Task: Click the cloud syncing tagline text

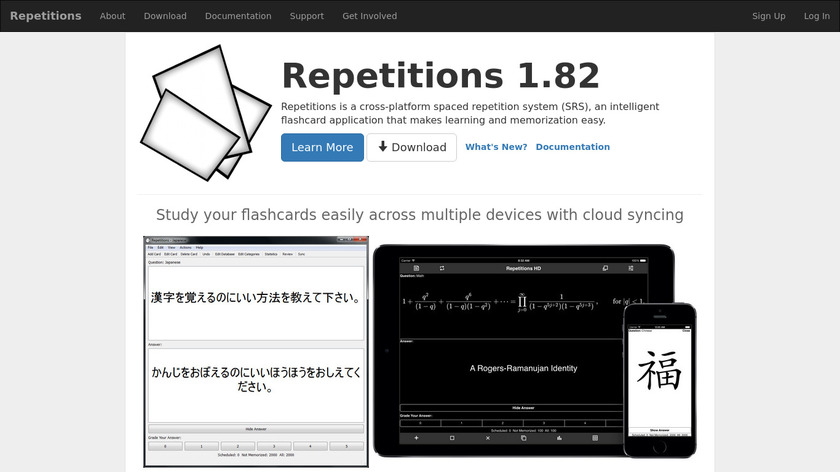Action: tap(419, 215)
